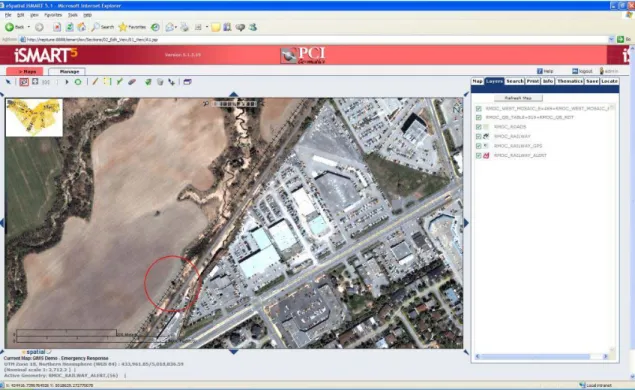635x390 pixels.
Task: Click the blue Help question icon
Action: point(540,71)
